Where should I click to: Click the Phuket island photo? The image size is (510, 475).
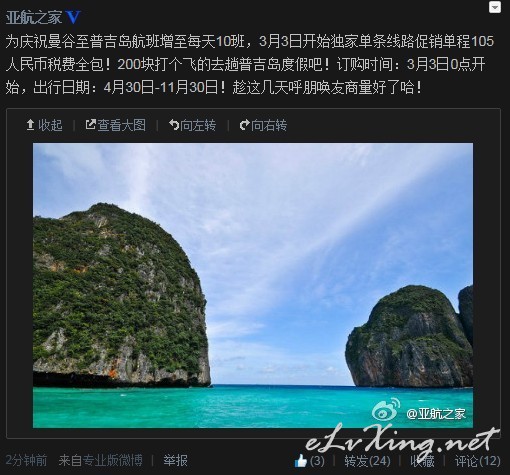tap(253, 285)
